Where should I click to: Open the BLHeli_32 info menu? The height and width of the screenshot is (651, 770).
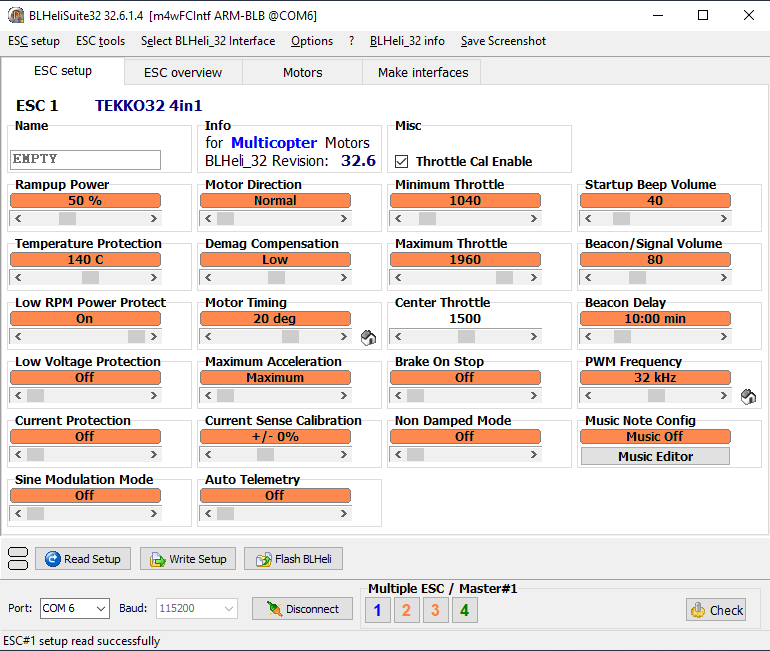pyautogui.click(x=407, y=41)
